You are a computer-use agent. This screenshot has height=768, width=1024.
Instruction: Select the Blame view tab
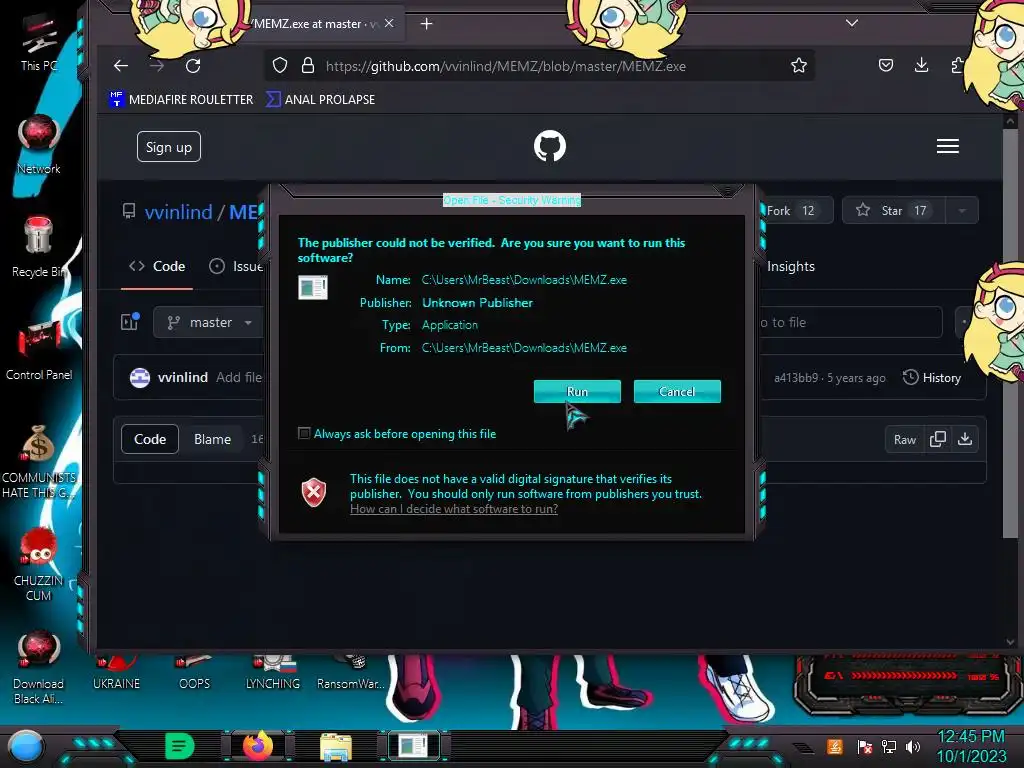click(212, 439)
